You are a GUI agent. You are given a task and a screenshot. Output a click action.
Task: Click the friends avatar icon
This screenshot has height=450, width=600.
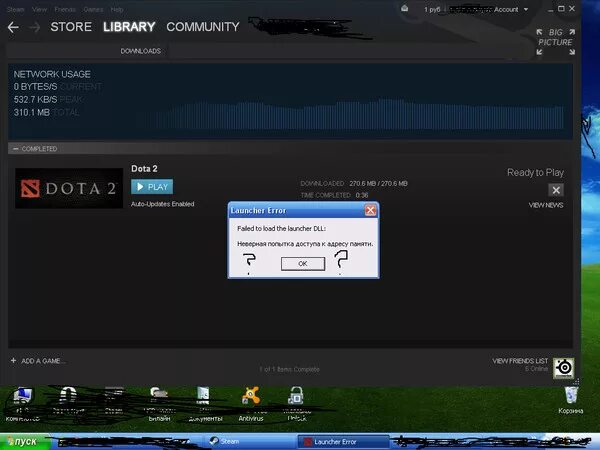pos(564,368)
